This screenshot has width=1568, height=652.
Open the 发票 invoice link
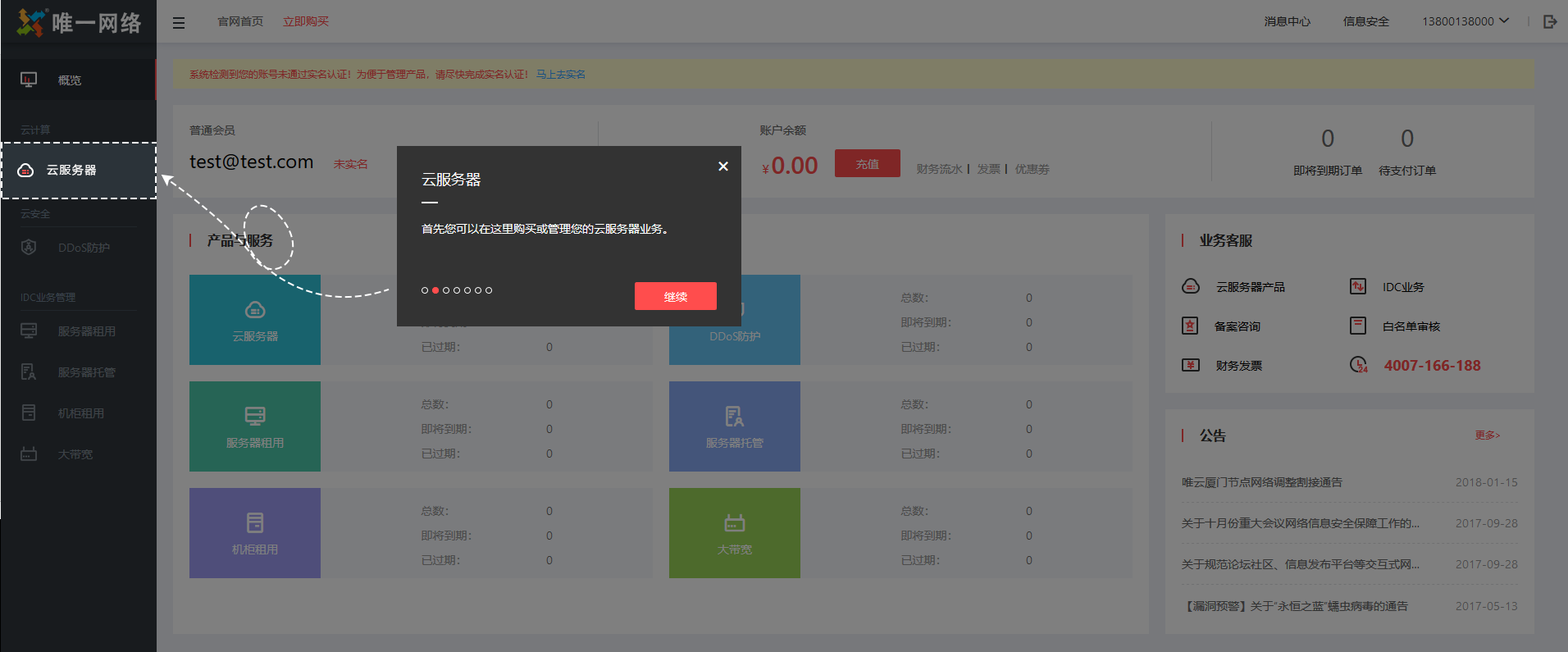pos(988,169)
